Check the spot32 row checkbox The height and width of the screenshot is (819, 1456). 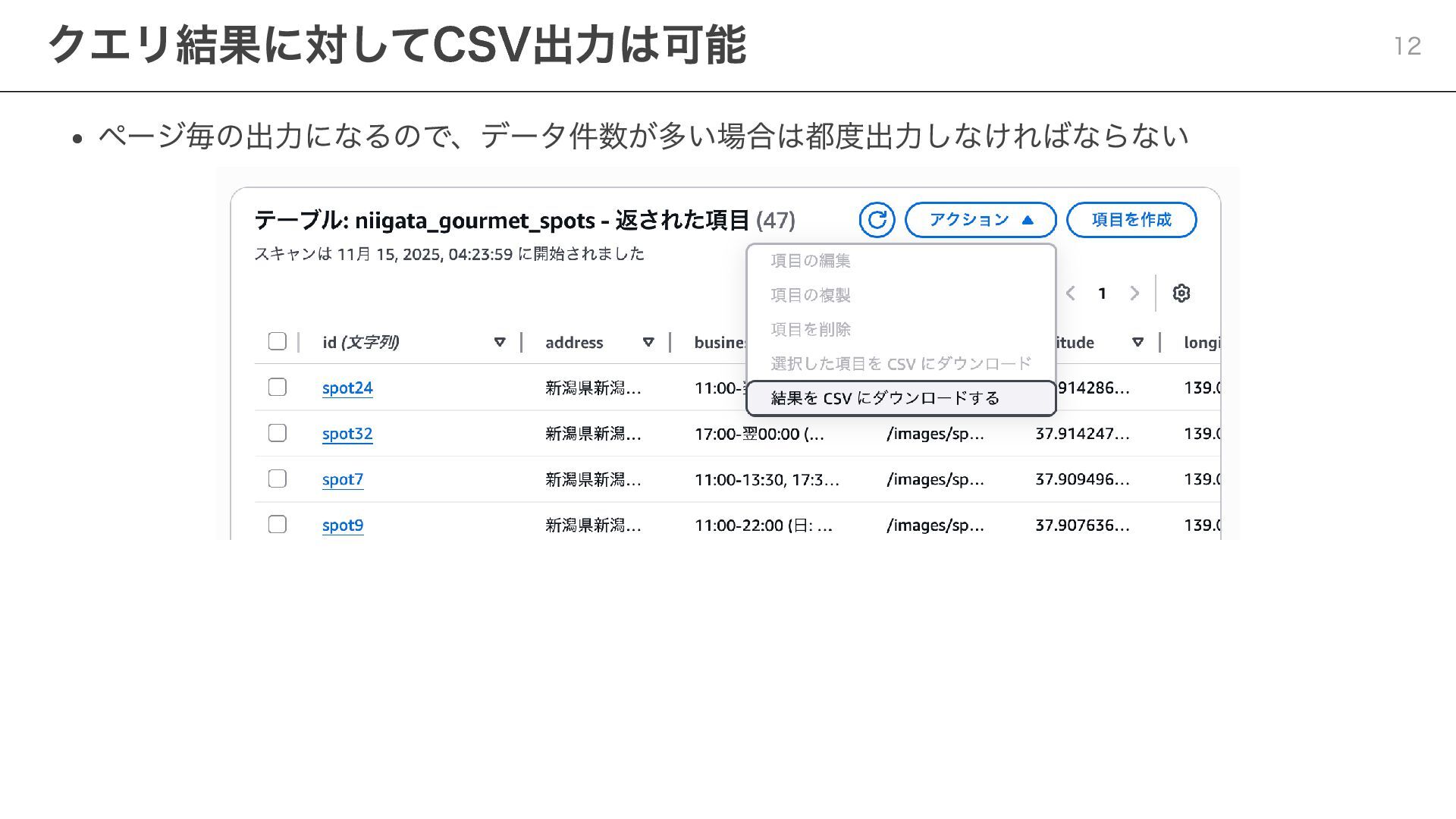tap(278, 433)
